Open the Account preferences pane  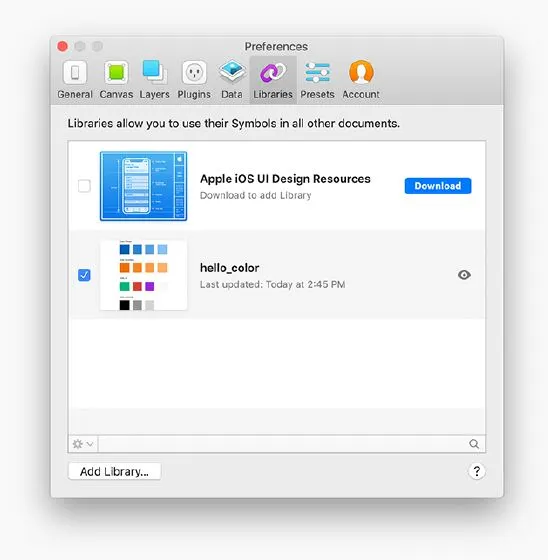[361, 80]
